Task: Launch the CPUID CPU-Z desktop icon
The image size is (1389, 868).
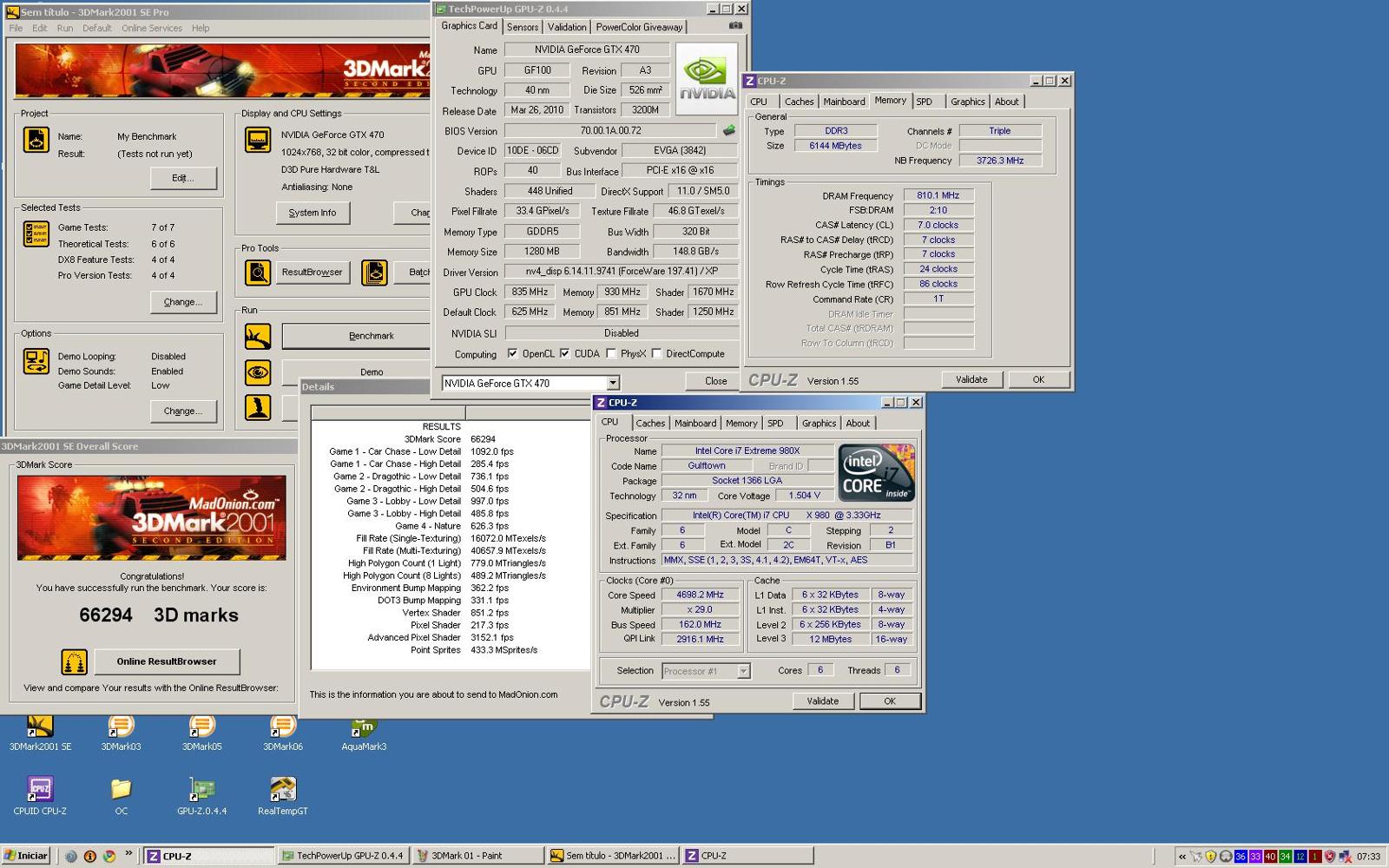Action: coord(40,796)
